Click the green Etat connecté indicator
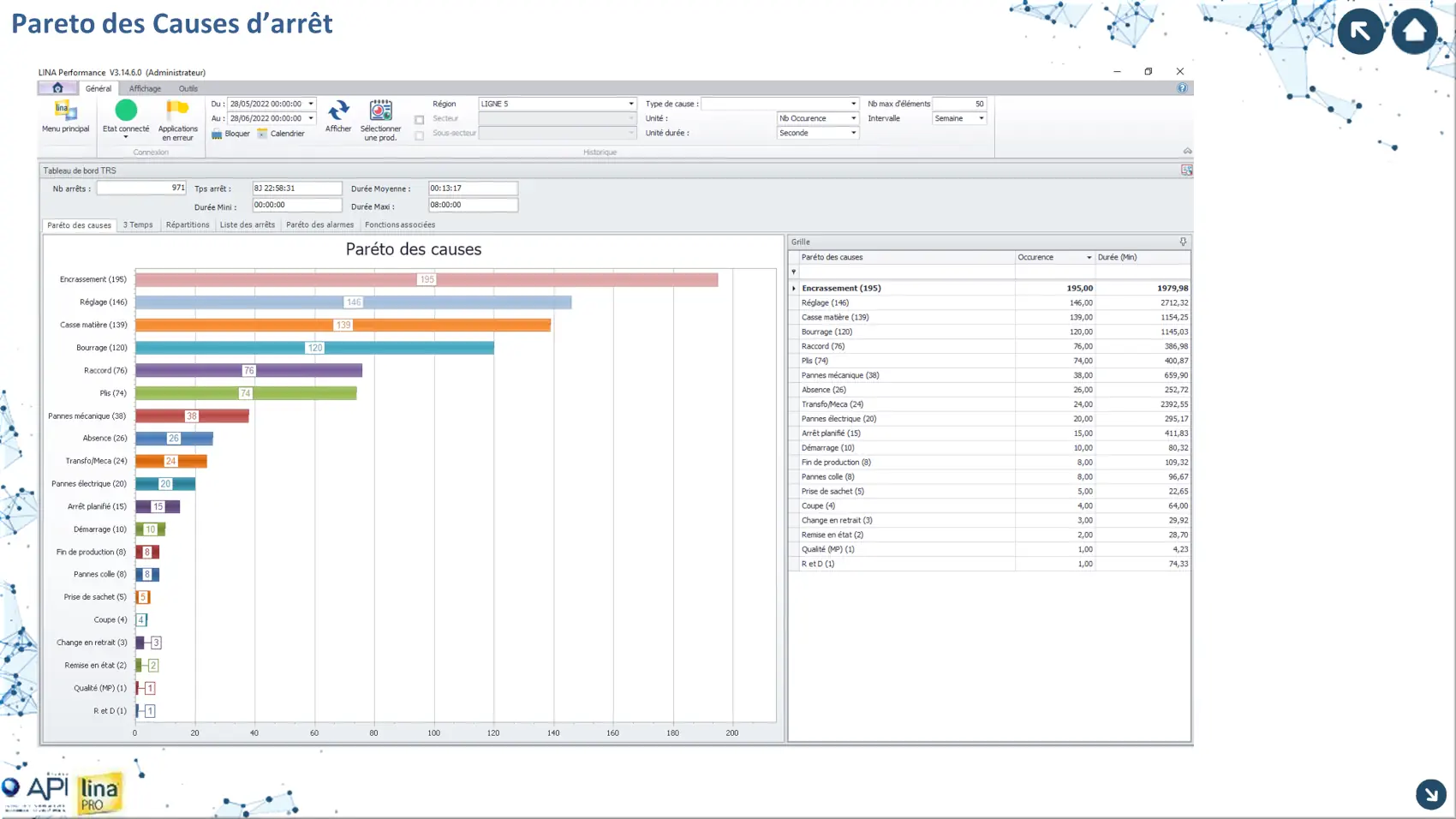1456x819 pixels. pyautogui.click(x=126, y=111)
